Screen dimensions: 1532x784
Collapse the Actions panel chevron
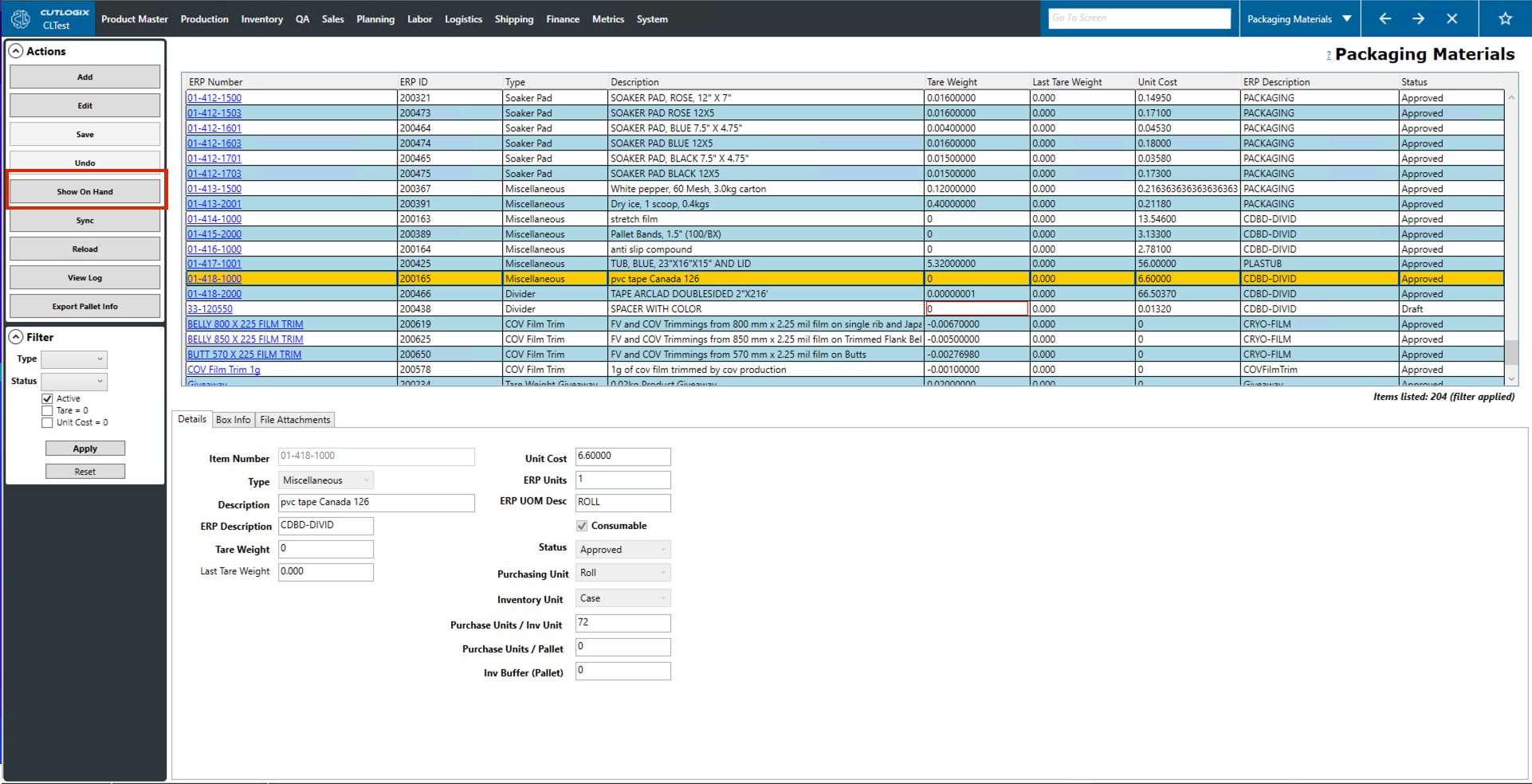pyautogui.click(x=16, y=51)
